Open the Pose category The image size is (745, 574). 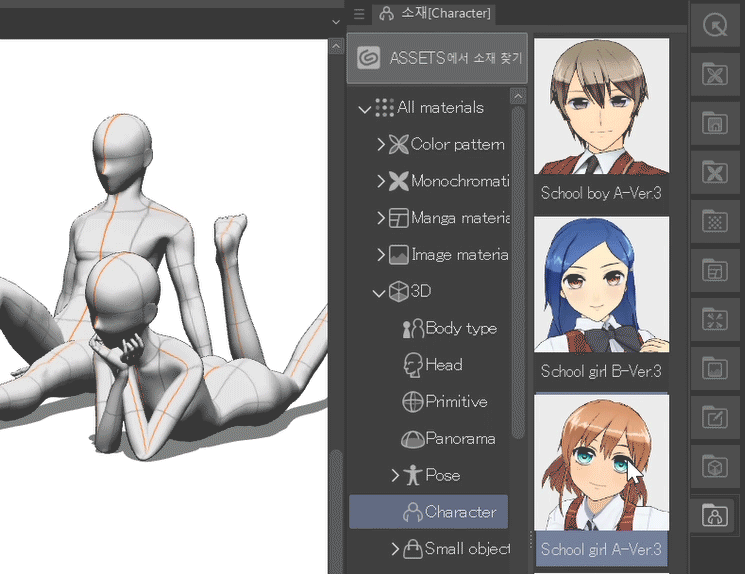click(x=442, y=475)
